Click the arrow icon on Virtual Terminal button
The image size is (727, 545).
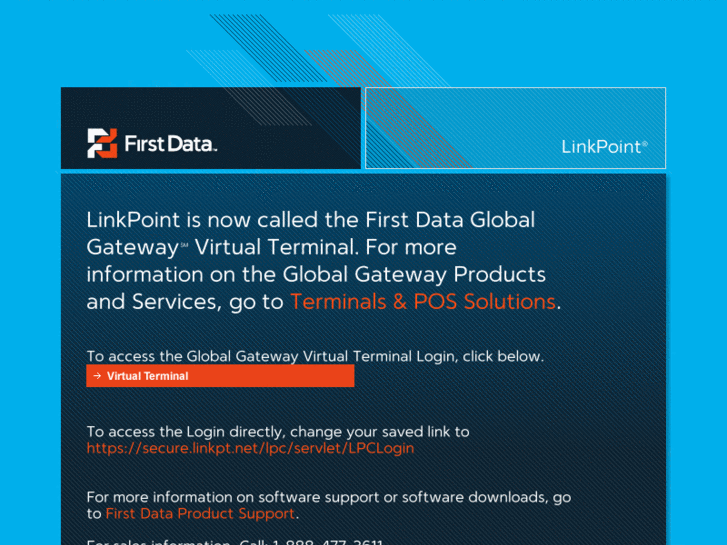[x=97, y=376]
